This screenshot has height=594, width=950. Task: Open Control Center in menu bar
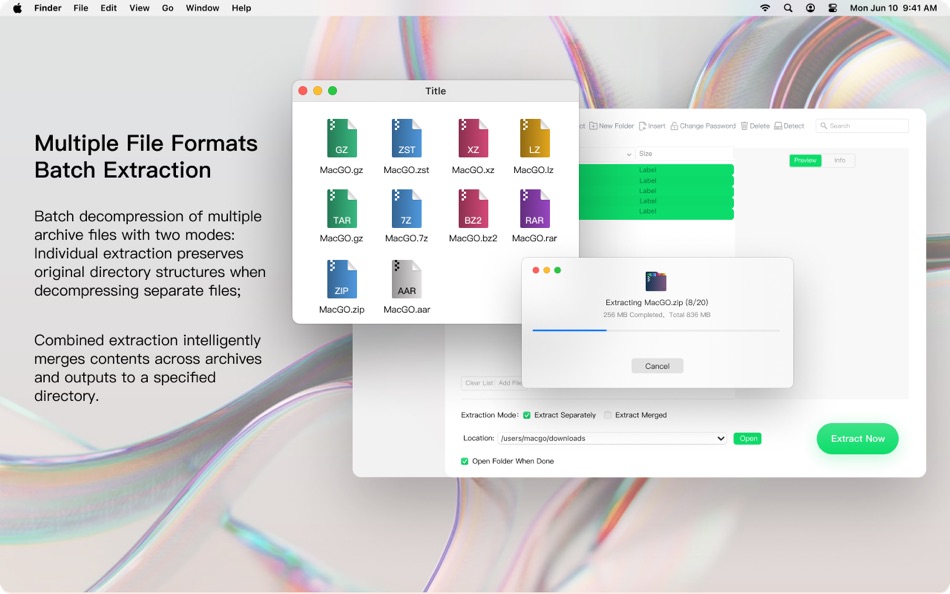point(832,8)
